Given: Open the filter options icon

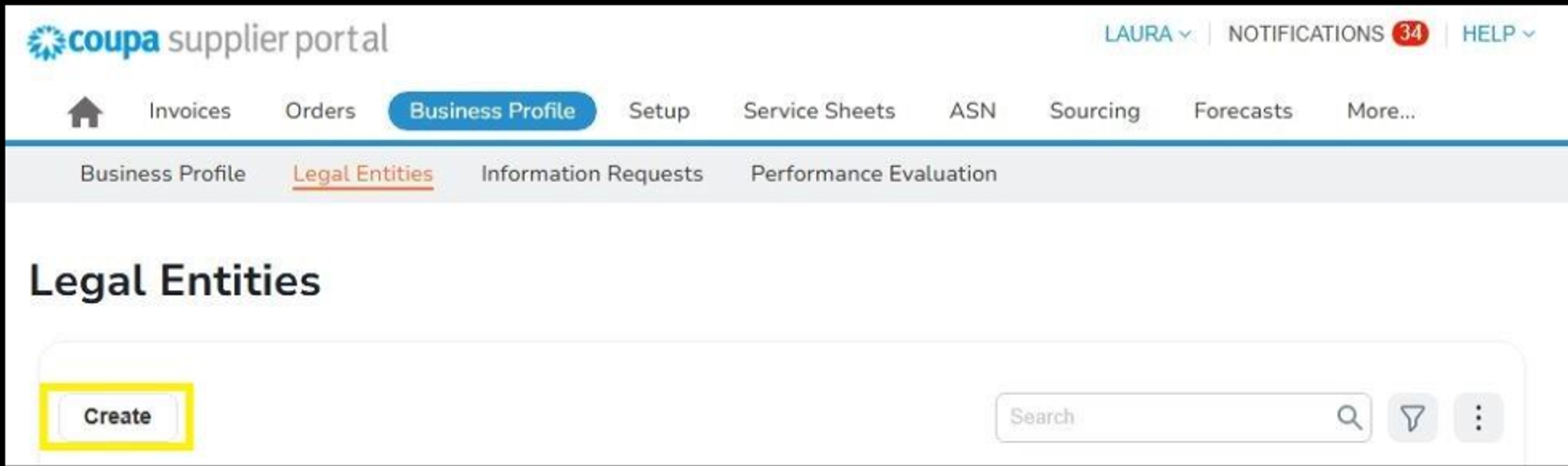Looking at the screenshot, I should pos(1413,417).
